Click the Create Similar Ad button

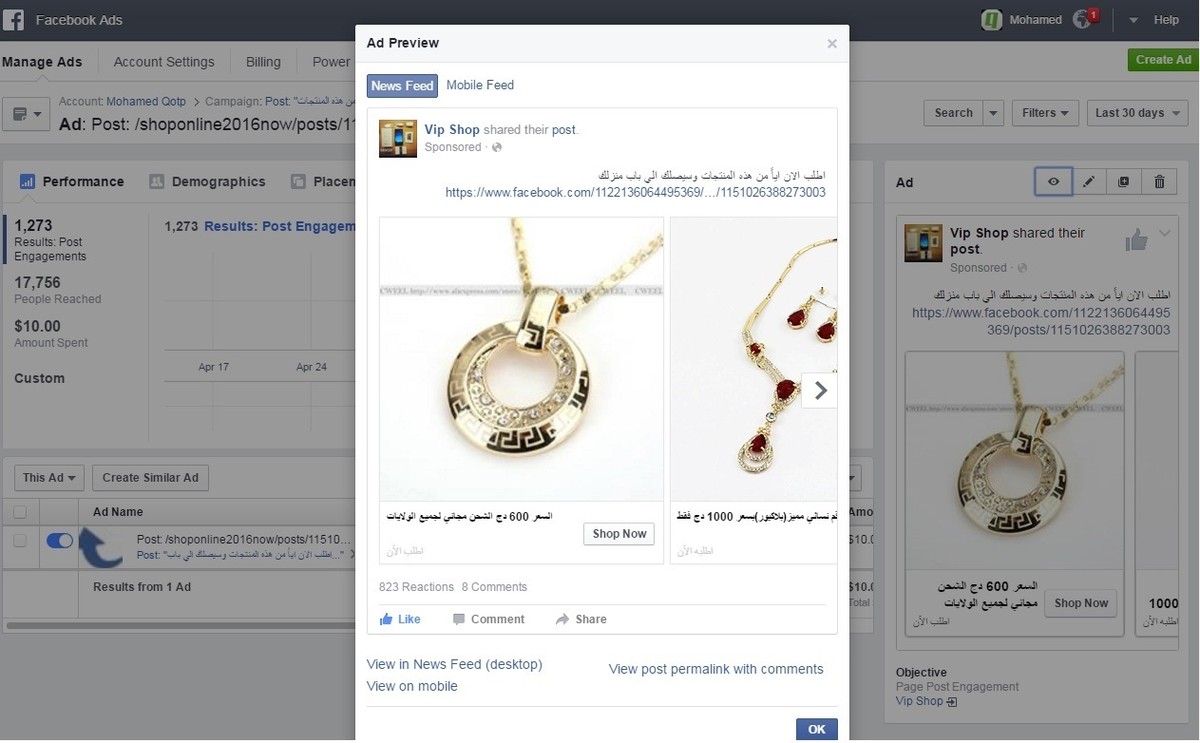pyautogui.click(x=150, y=478)
